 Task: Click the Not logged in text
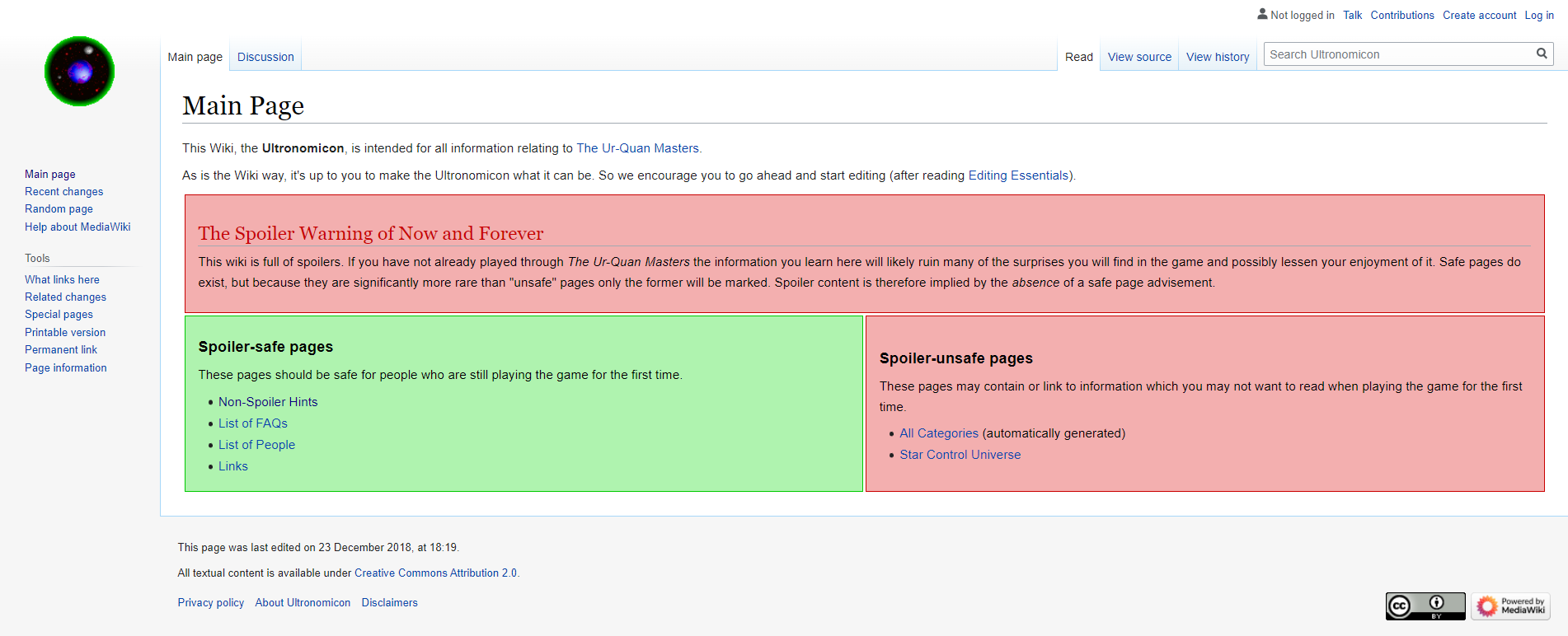1303,15
